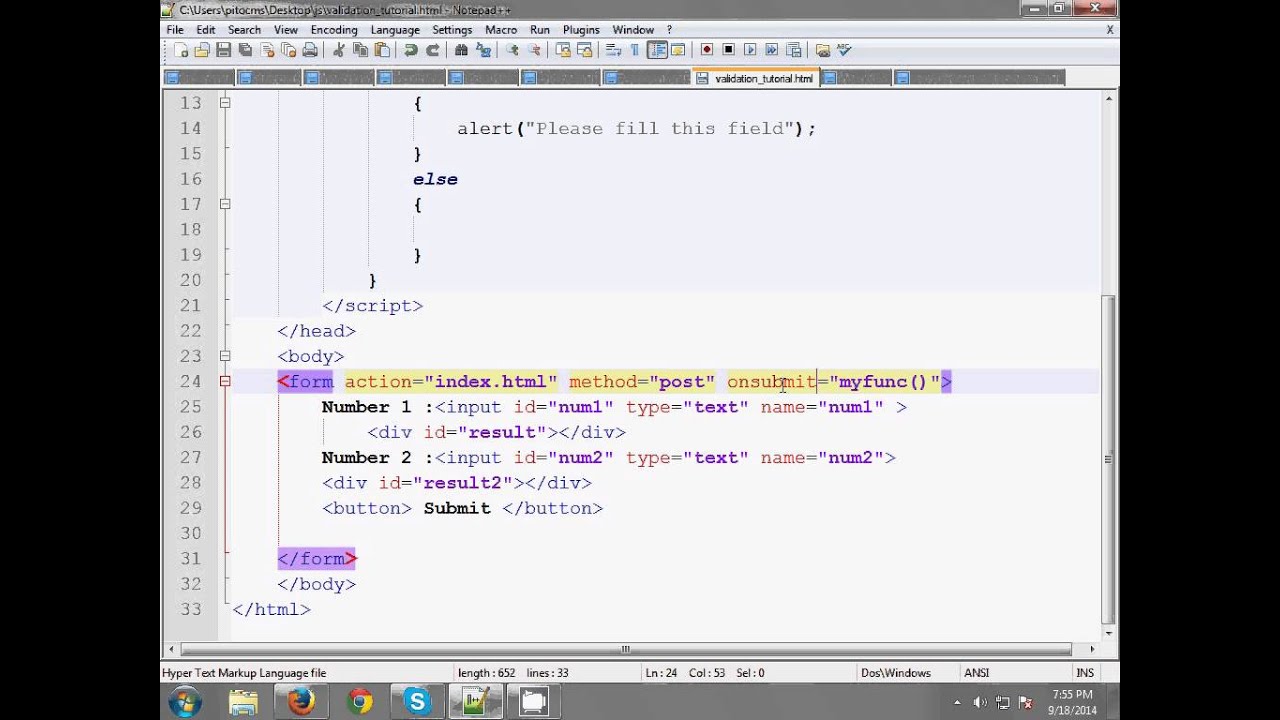The width and height of the screenshot is (1280, 720).
Task: Save the current file using toolbar icon
Action: [224, 50]
